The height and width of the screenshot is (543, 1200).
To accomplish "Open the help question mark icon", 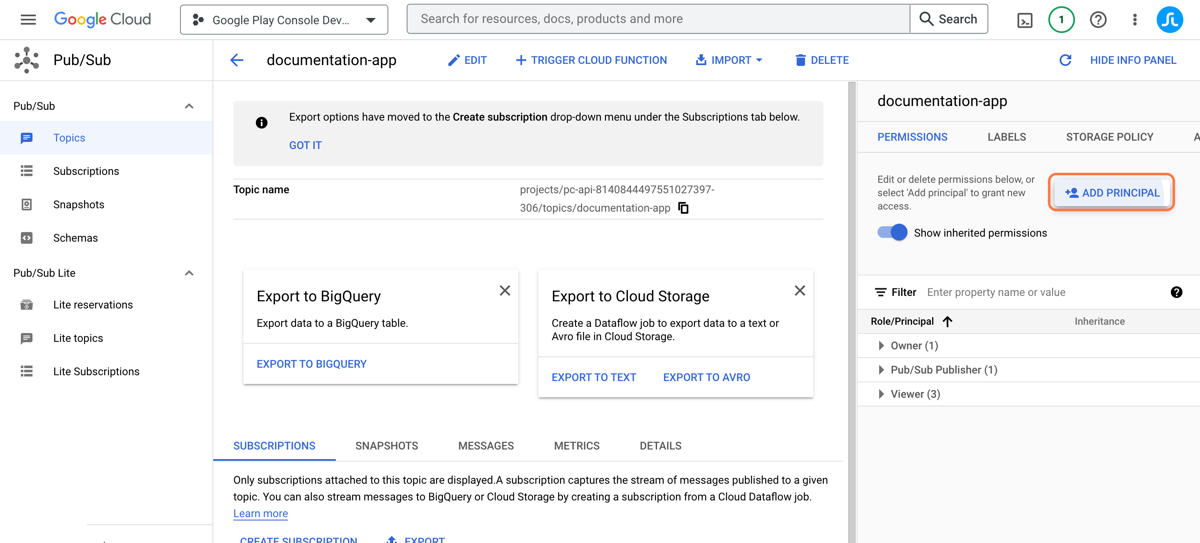I will (1098, 20).
